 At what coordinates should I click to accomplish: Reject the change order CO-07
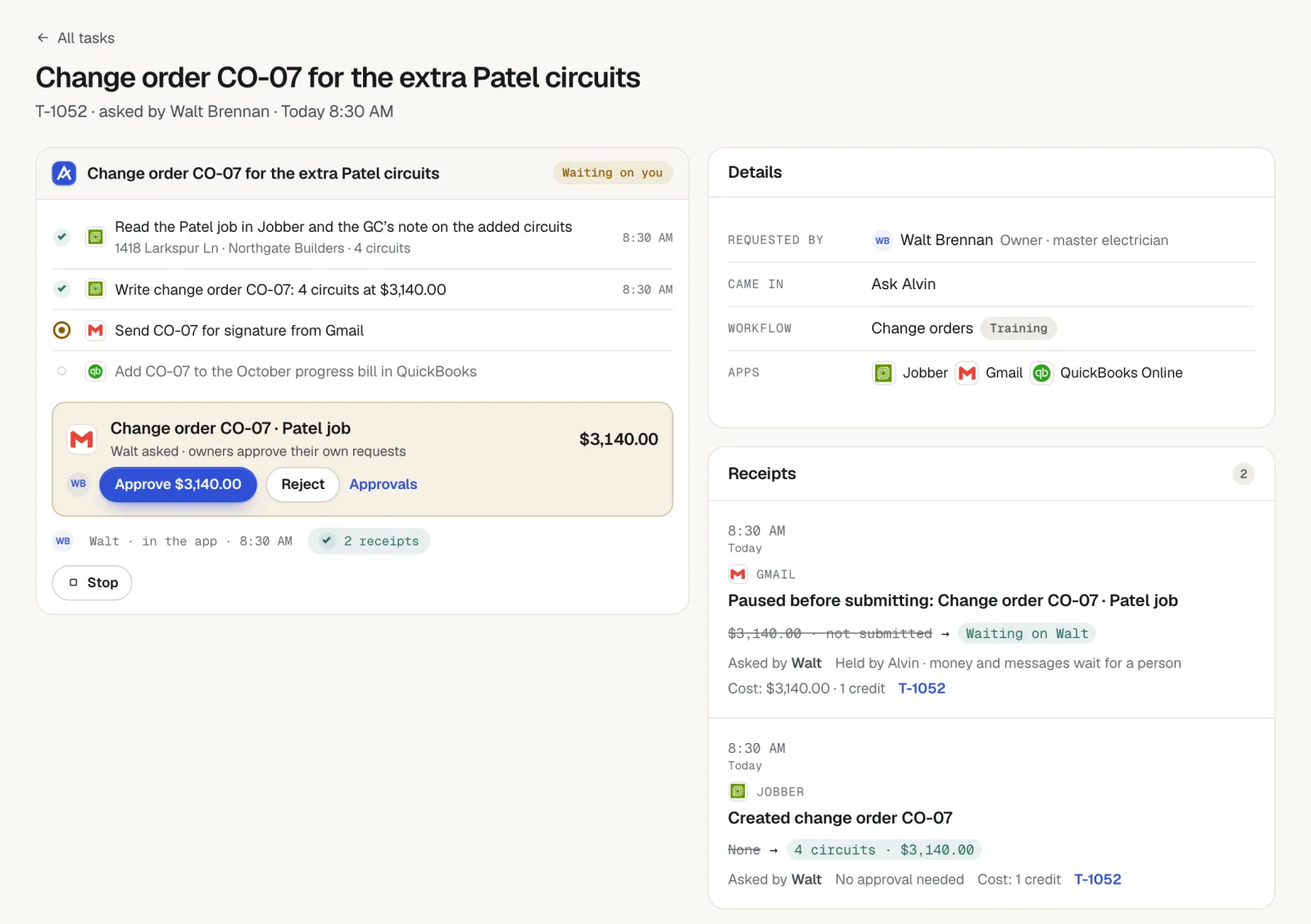pyautogui.click(x=303, y=484)
